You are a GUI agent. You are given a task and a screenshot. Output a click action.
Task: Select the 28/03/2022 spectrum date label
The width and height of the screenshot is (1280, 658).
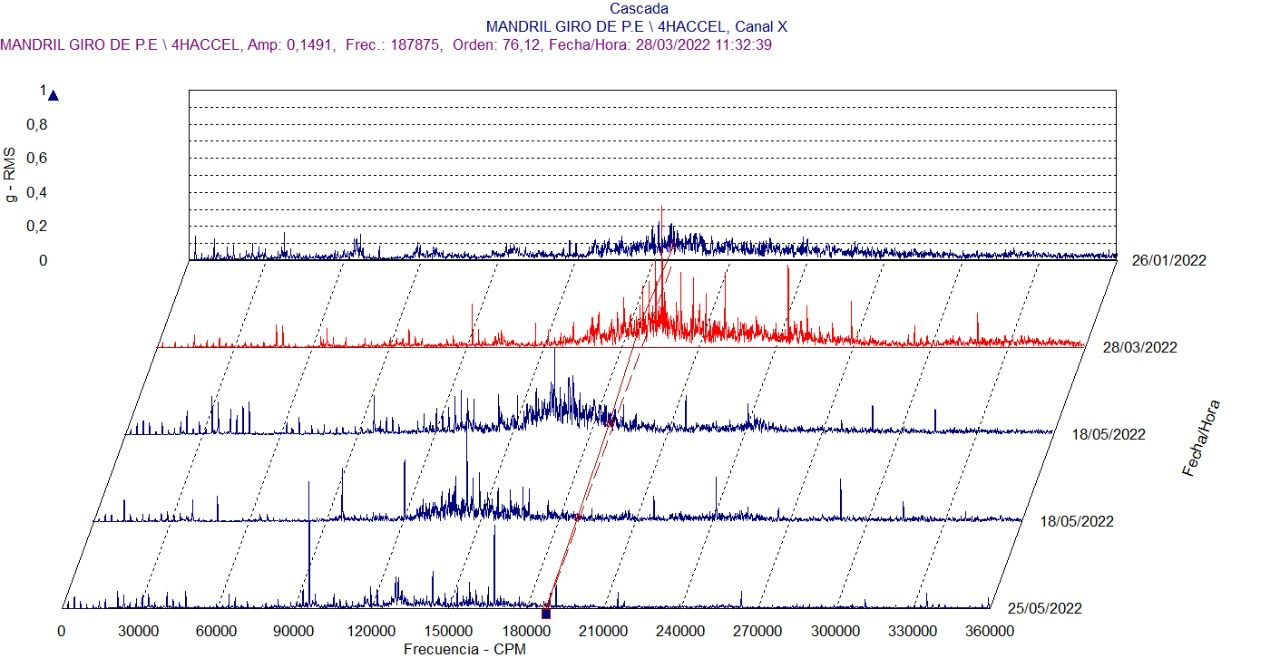pos(1140,348)
